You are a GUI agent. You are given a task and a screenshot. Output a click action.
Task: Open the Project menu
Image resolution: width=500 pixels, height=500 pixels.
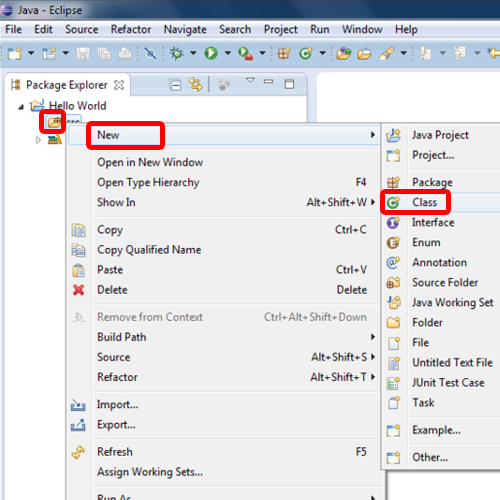coord(281,30)
